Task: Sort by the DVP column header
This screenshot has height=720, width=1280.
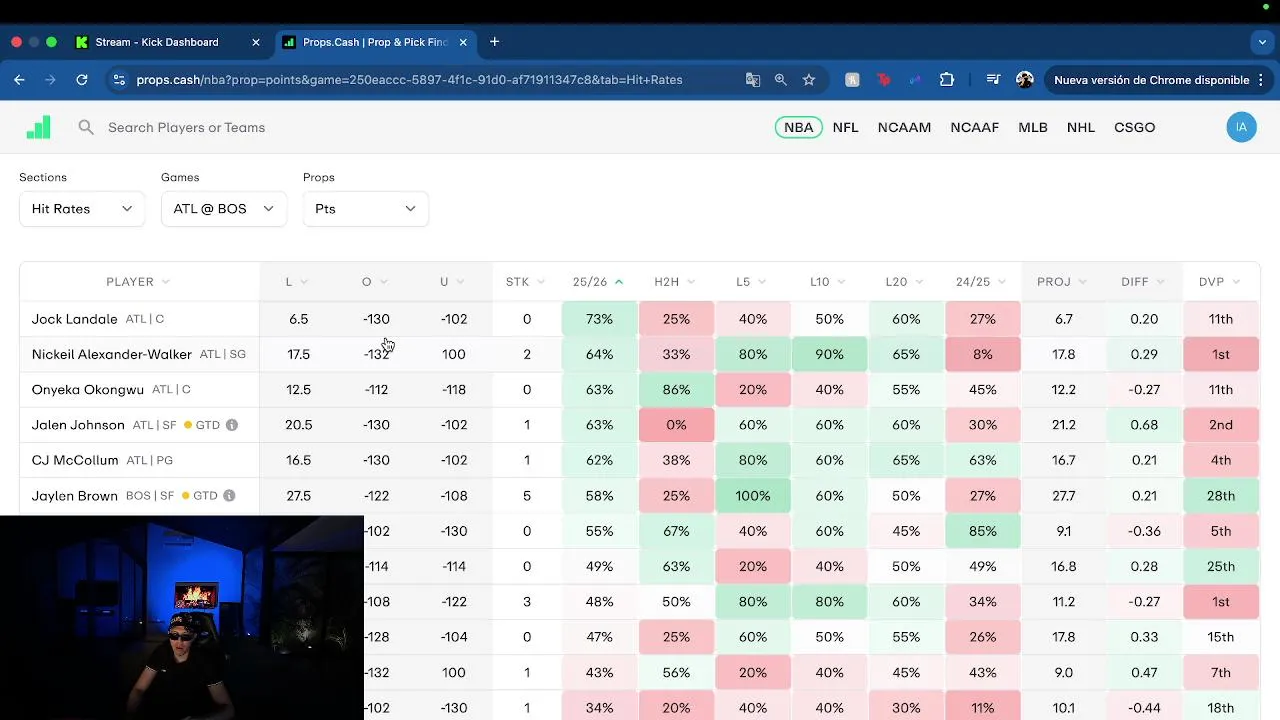Action: coord(1220,282)
